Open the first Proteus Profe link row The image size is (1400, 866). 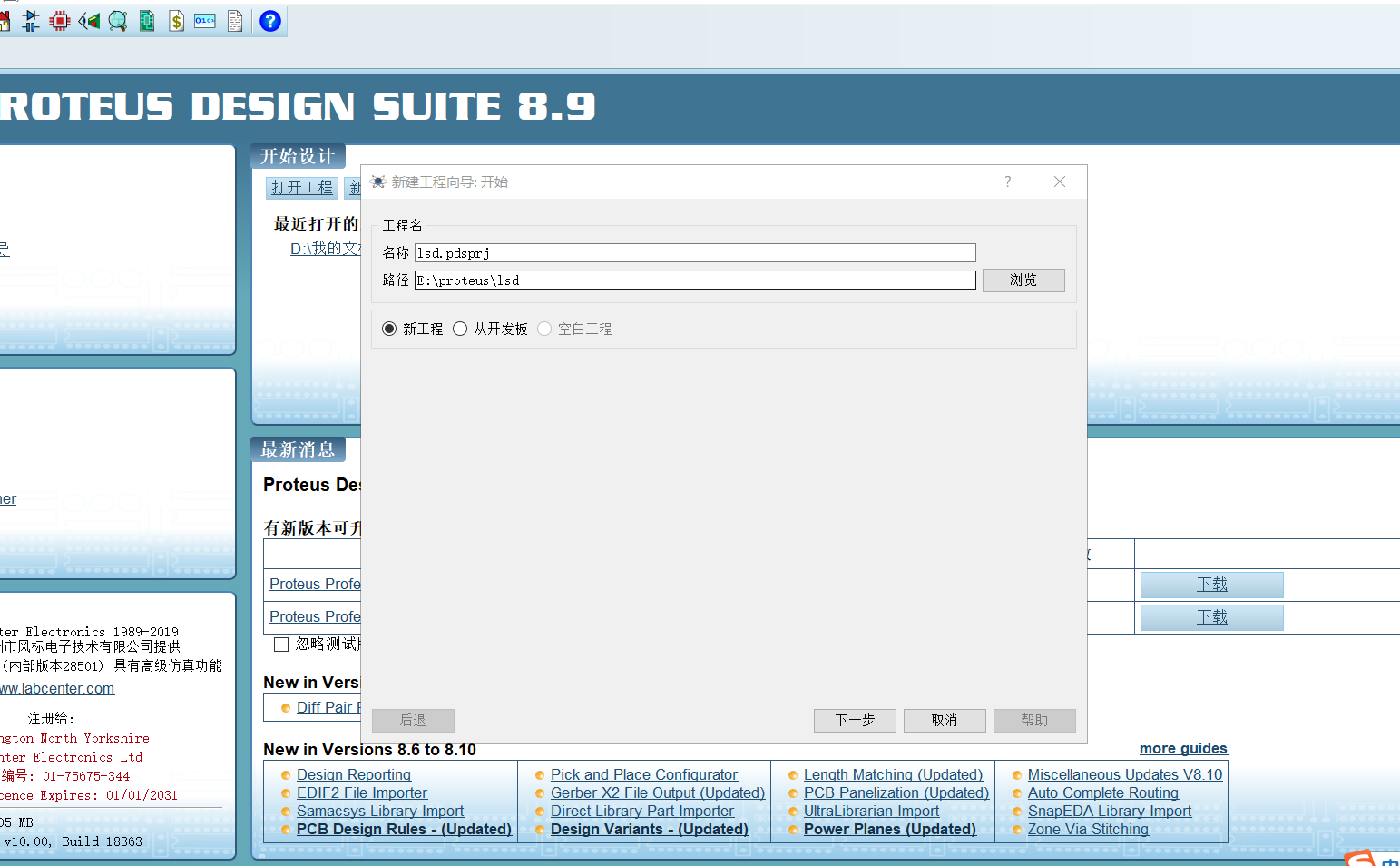[x=315, y=585]
